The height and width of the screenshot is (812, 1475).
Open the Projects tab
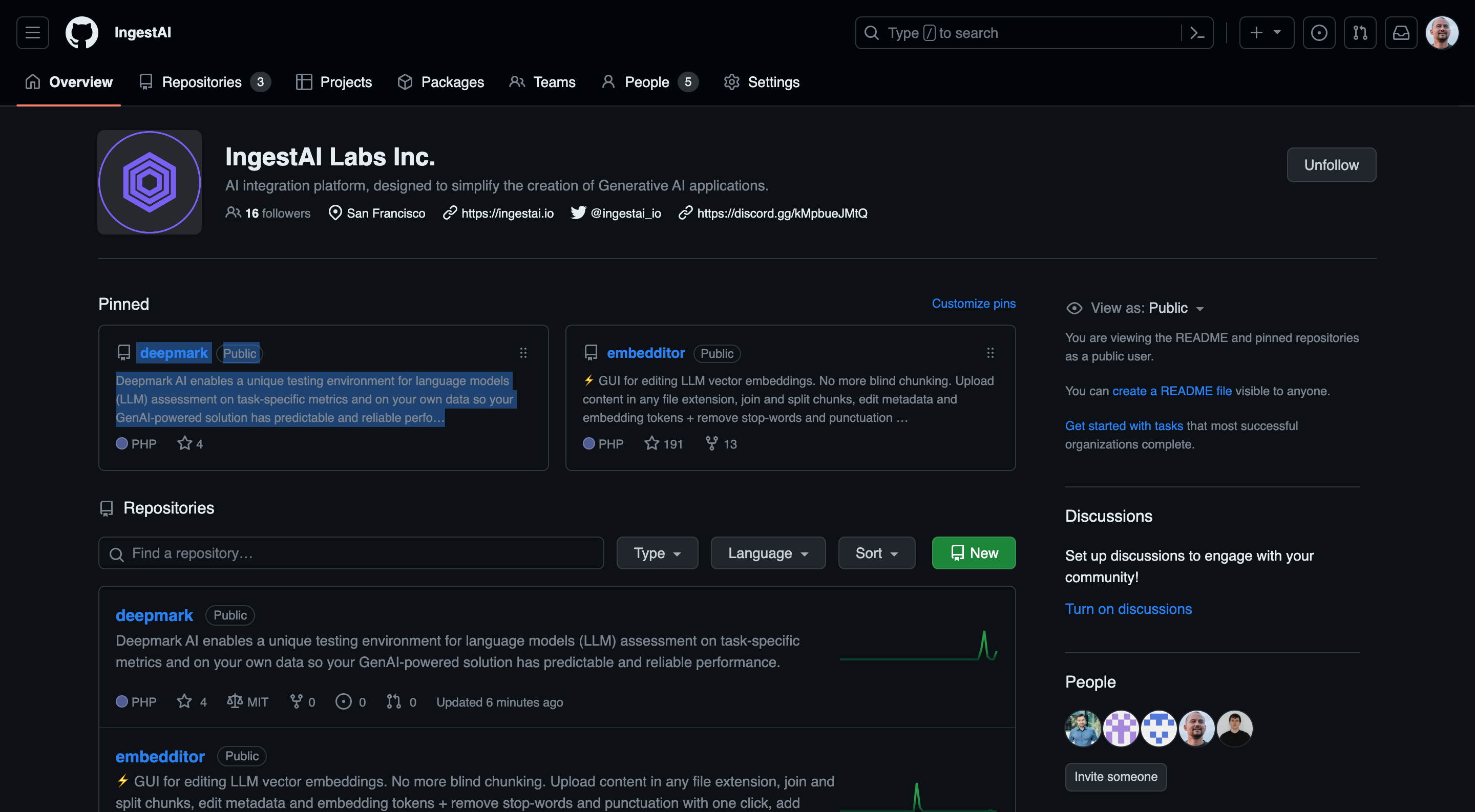pyautogui.click(x=334, y=82)
